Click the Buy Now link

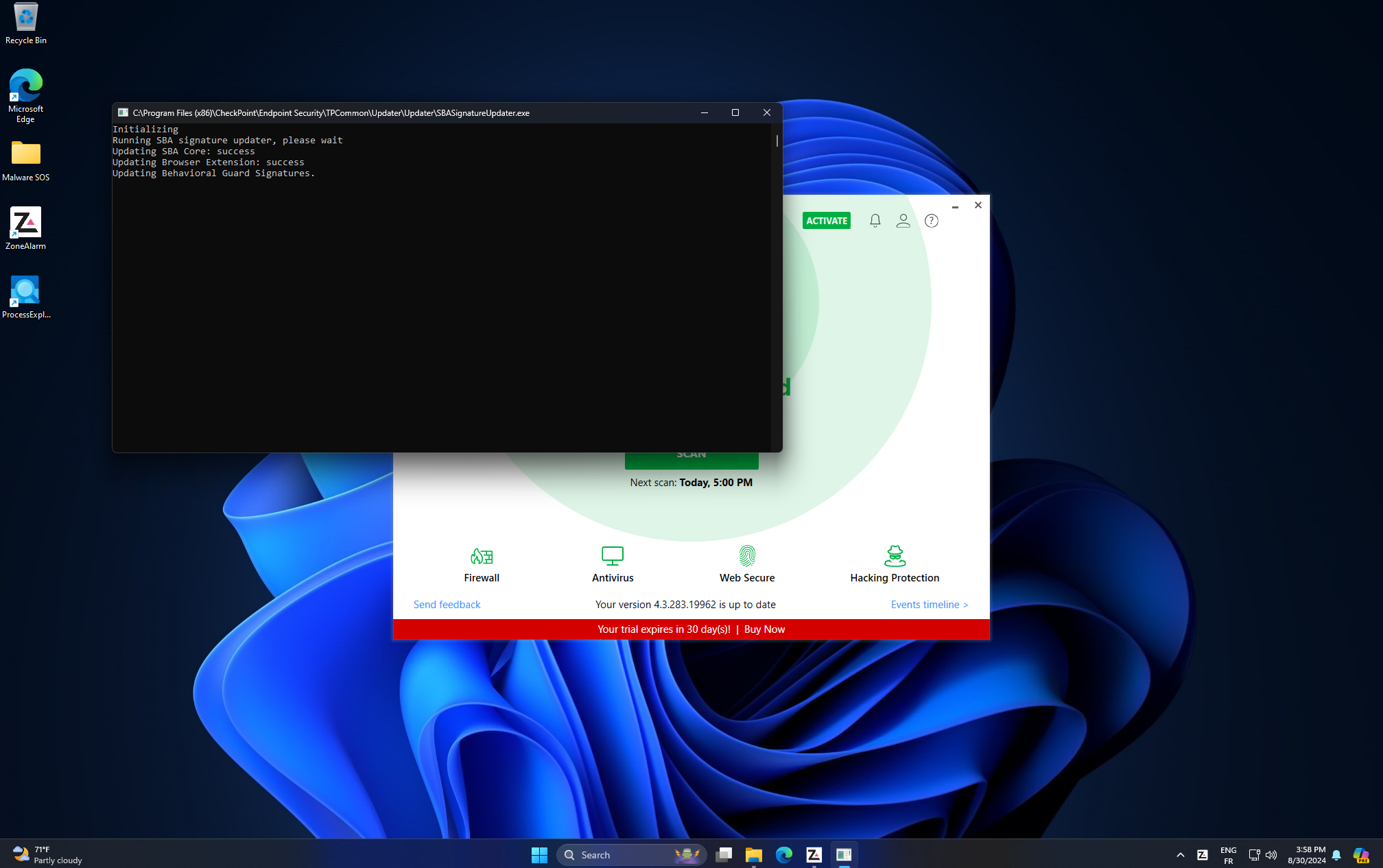[764, 629]
